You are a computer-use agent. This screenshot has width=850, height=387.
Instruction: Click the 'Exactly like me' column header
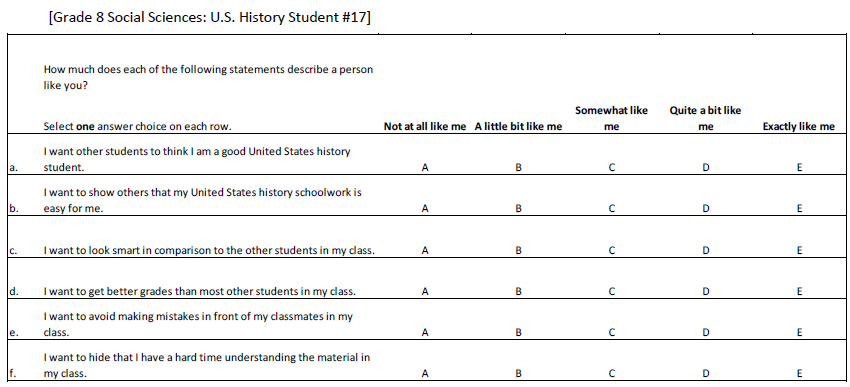click(799, 127)
